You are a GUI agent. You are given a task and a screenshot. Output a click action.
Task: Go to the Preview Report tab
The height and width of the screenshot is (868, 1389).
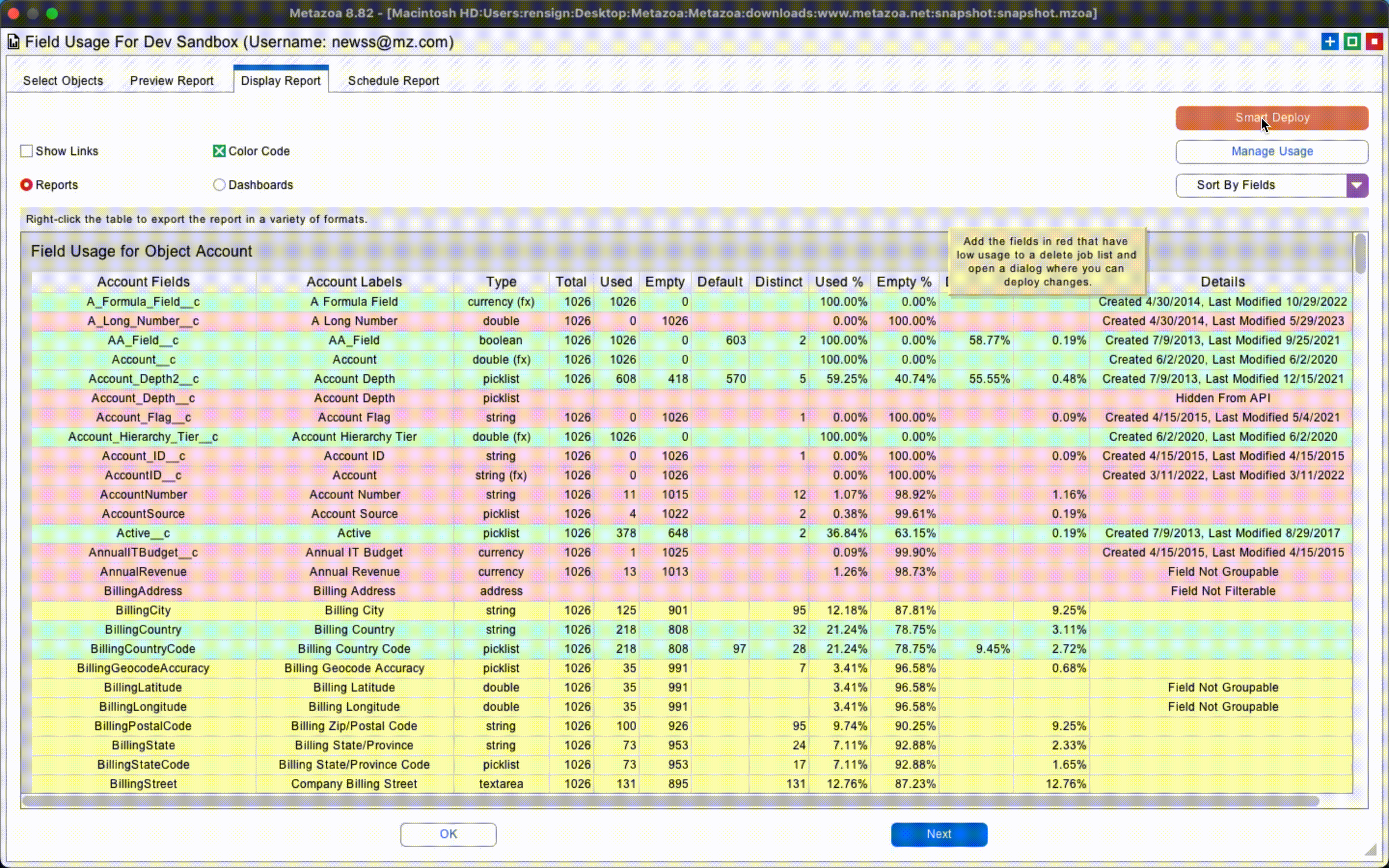(x=172, y=81)
